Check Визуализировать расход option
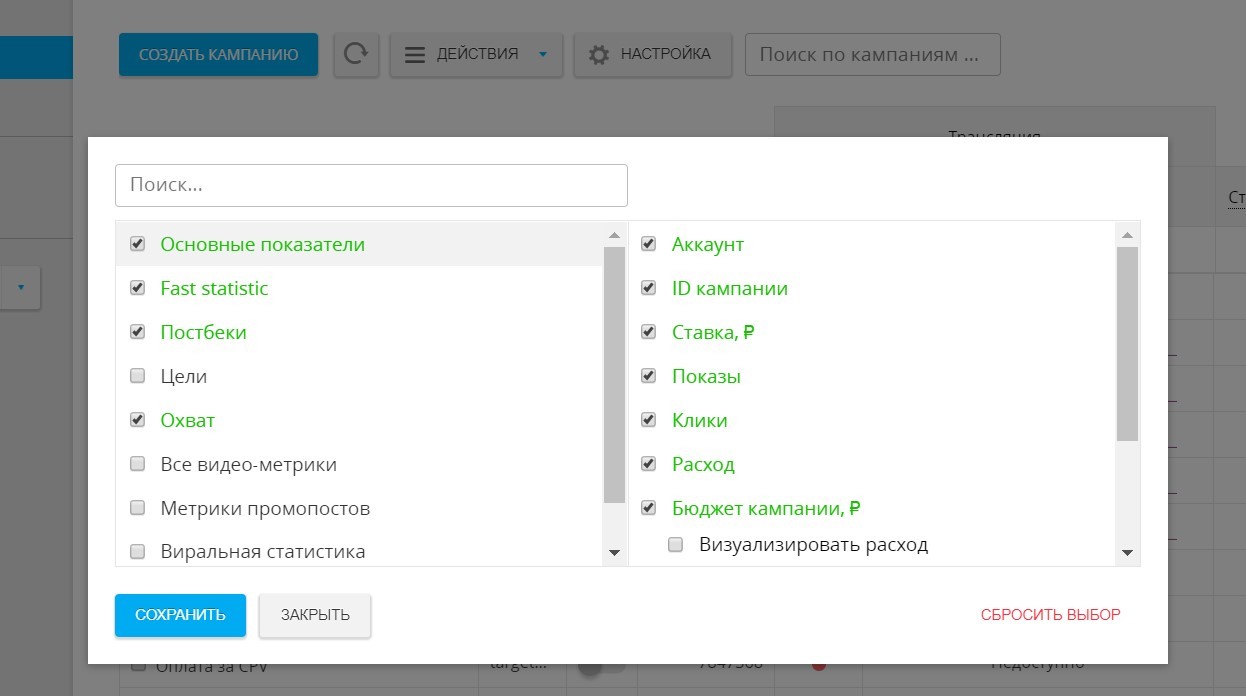The width and height of the screenshot is (1246, 696). tap(676, 545)
